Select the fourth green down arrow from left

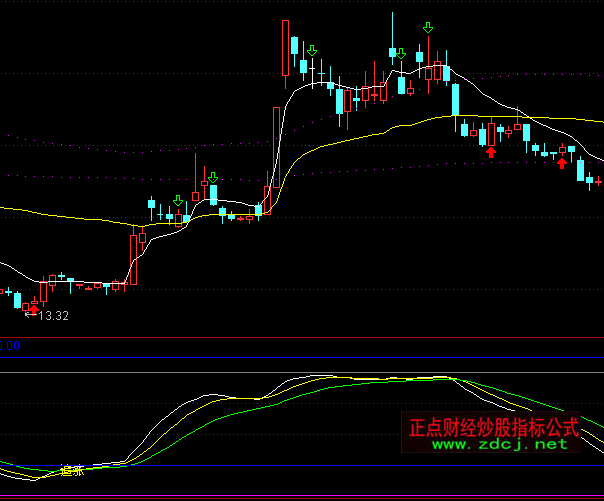(401, 54)
